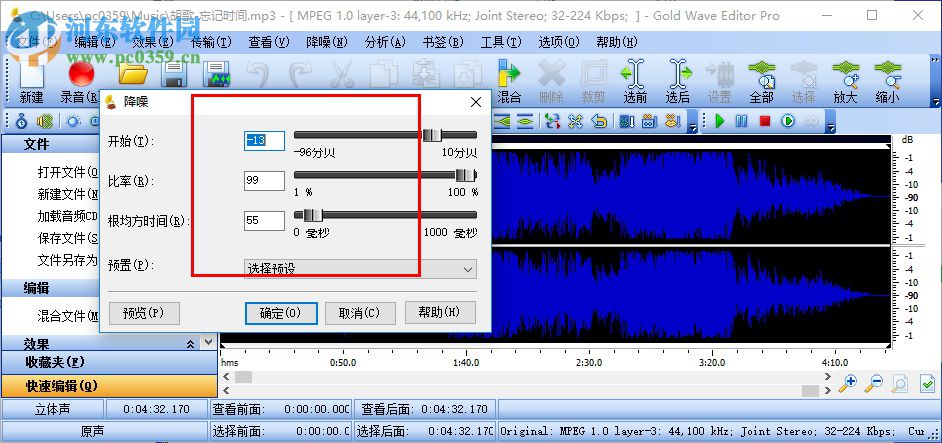Click 新建文件 in the side panel

pyautogui.click(x=67, y=194)
